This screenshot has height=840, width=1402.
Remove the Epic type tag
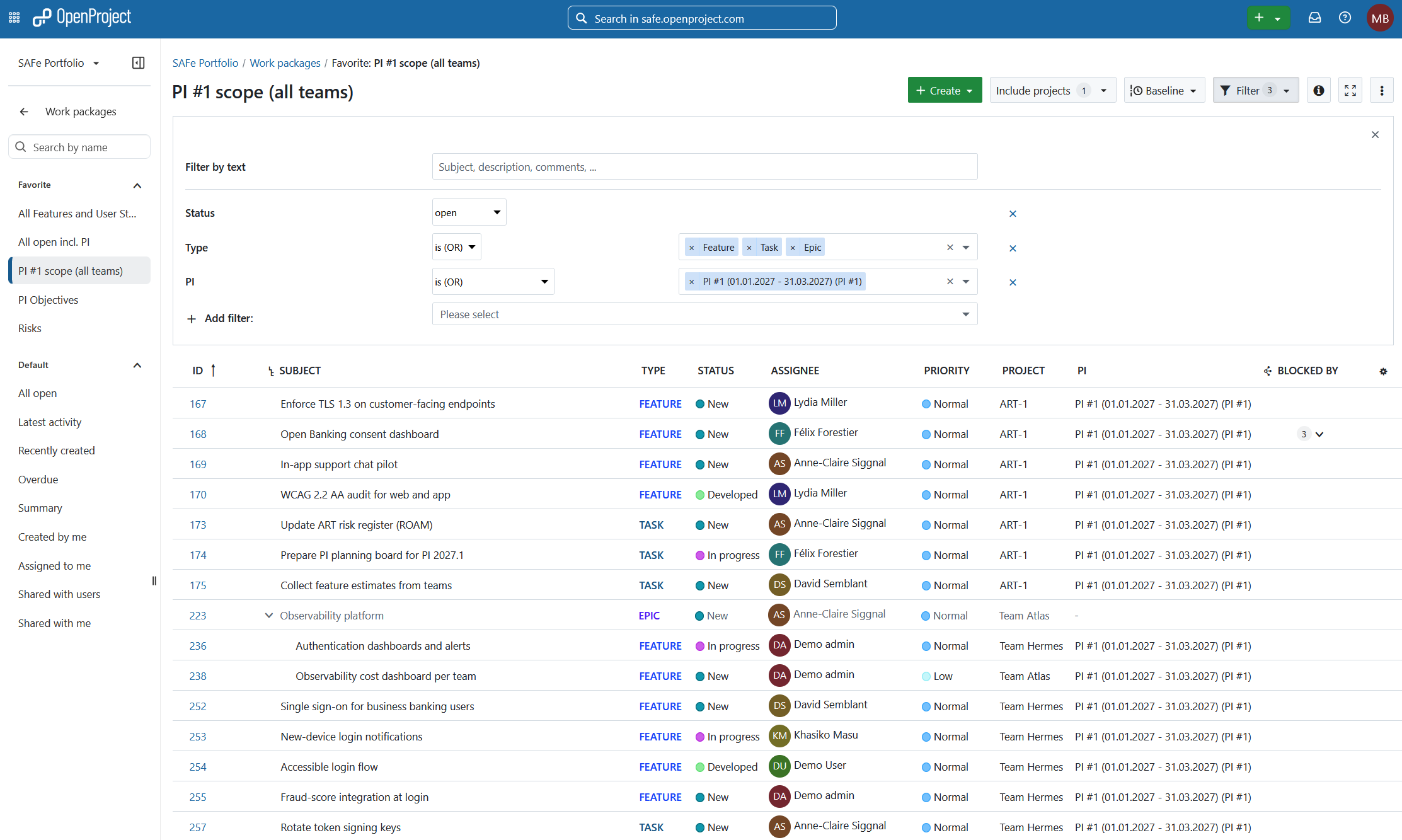pos(793,248)
